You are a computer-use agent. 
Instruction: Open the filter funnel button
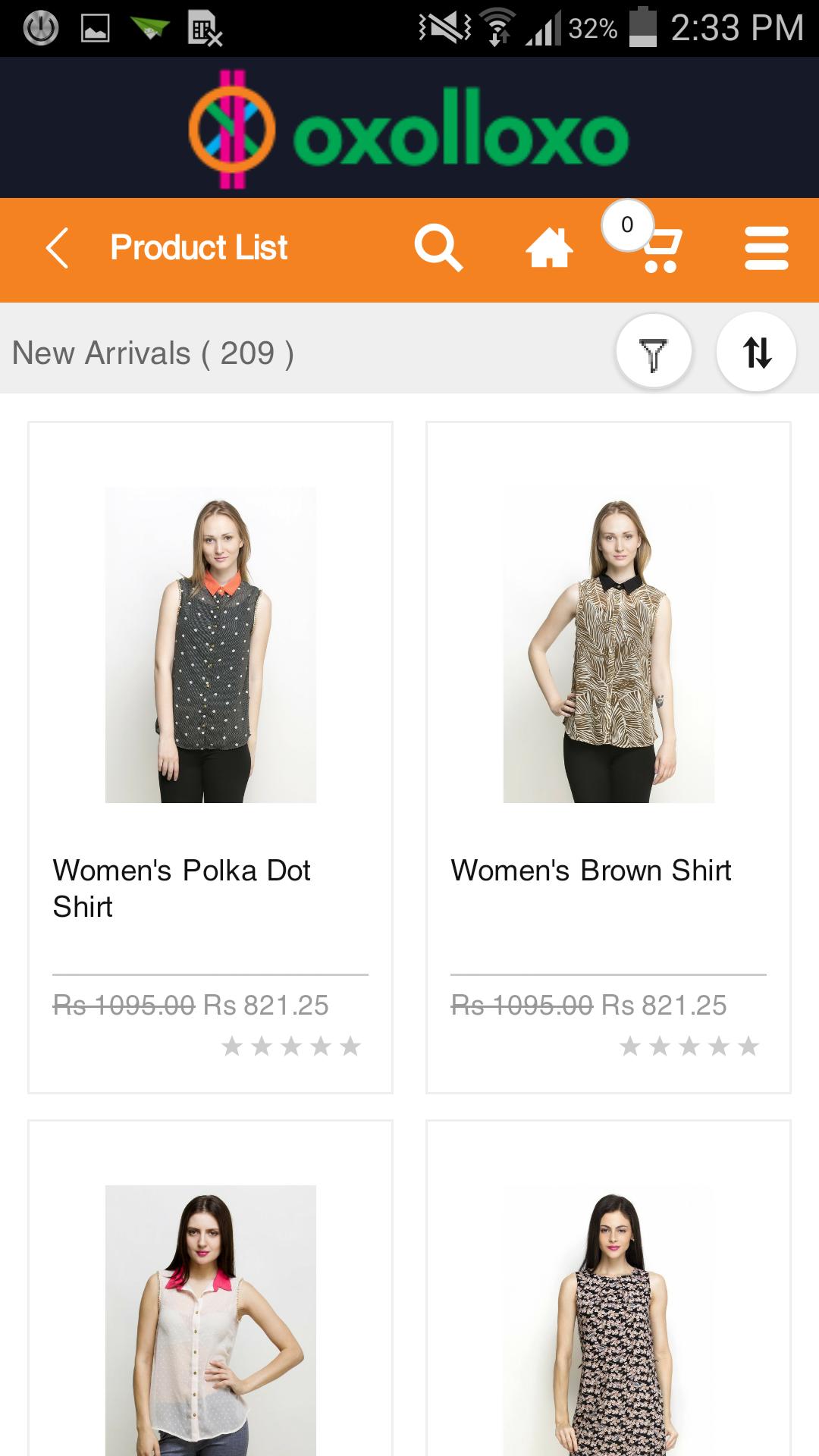[654, 353]
